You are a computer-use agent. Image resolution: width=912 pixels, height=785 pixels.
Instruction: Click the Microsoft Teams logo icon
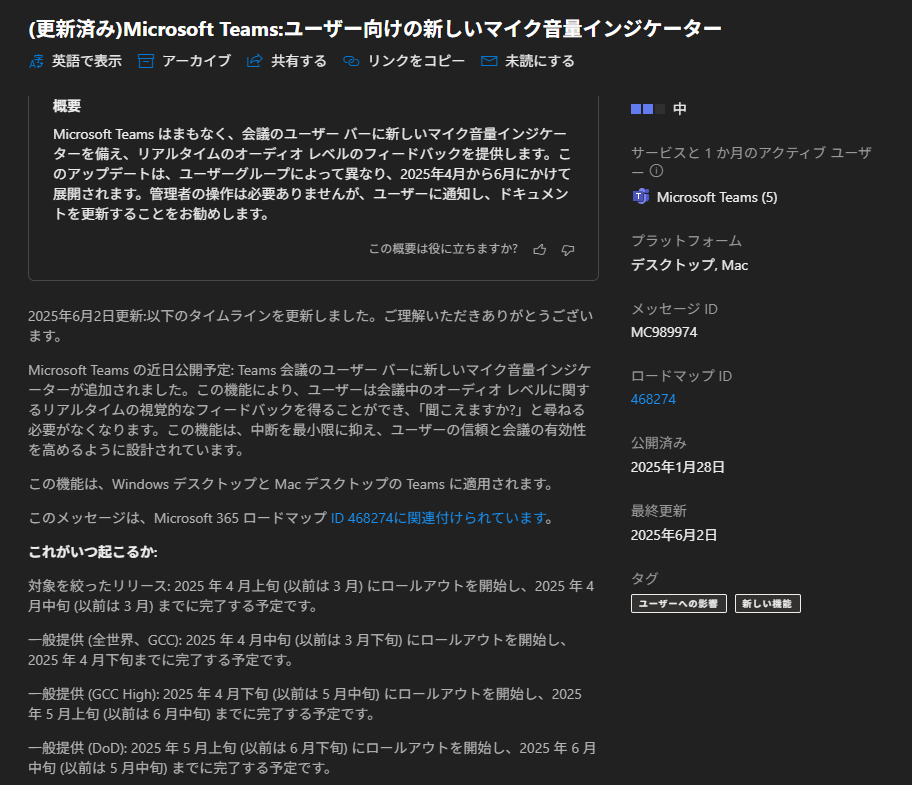pyautogui.click(x=640, y=197)
